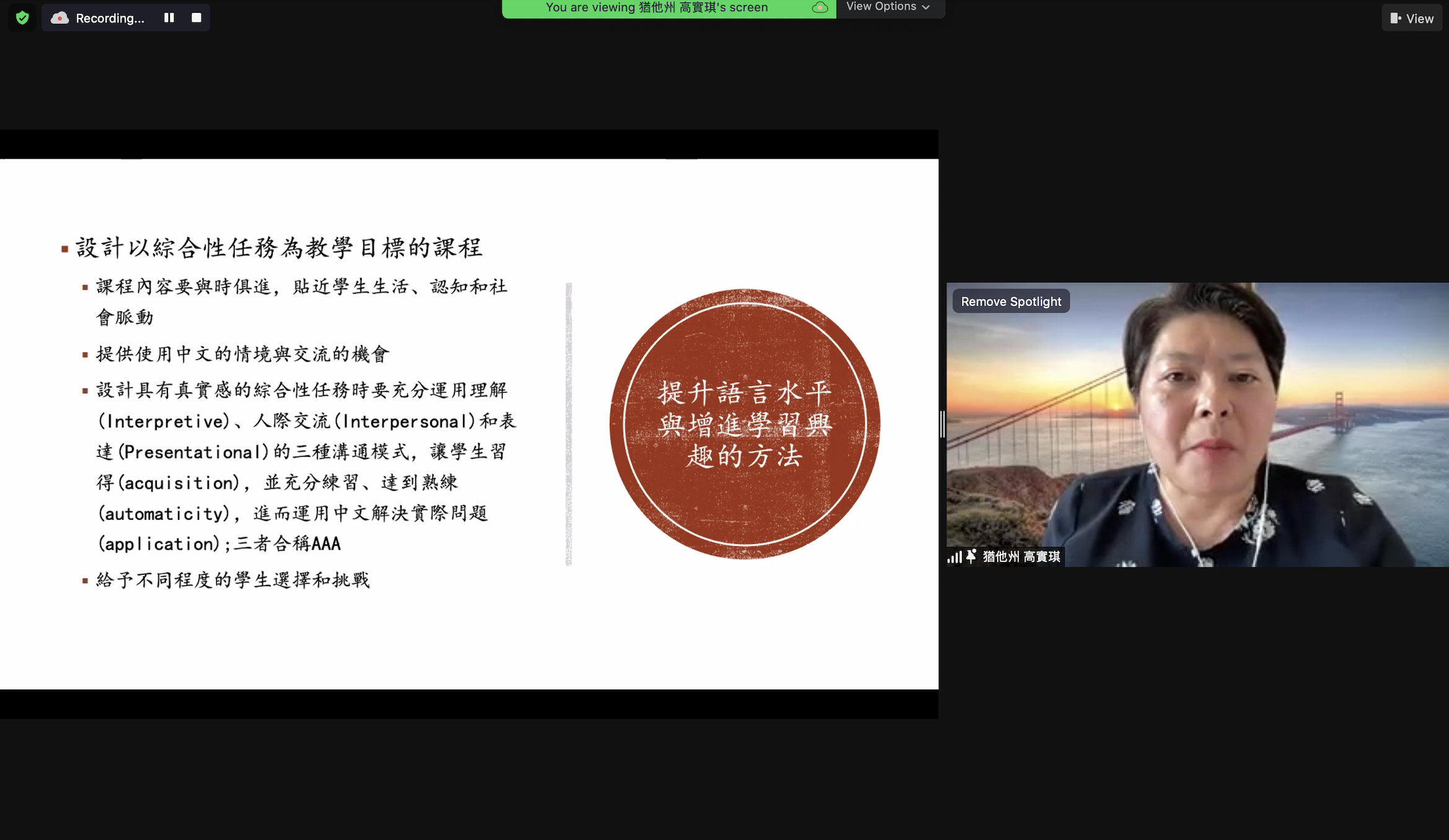The height and width of the screenshot is (840, 1449).
Task: Open the View Options dropdown
Action: (x=881, y=7)
